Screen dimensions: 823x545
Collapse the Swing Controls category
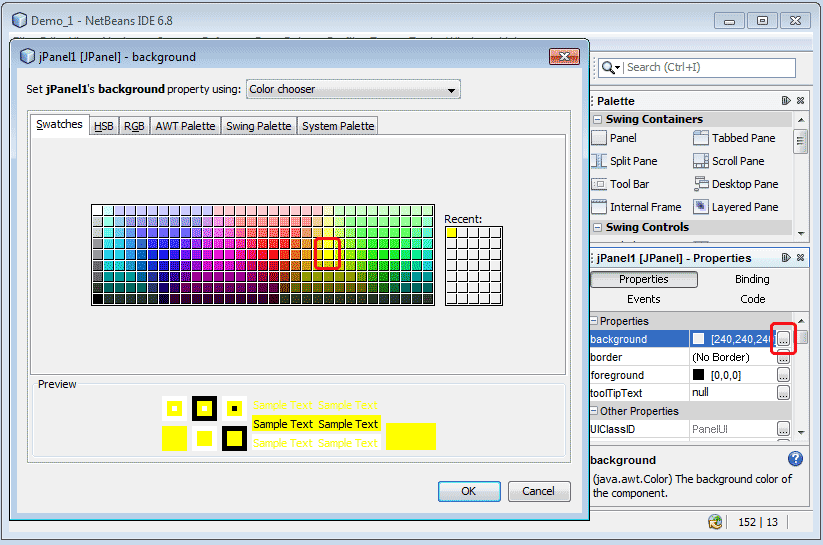pos(597,227)
